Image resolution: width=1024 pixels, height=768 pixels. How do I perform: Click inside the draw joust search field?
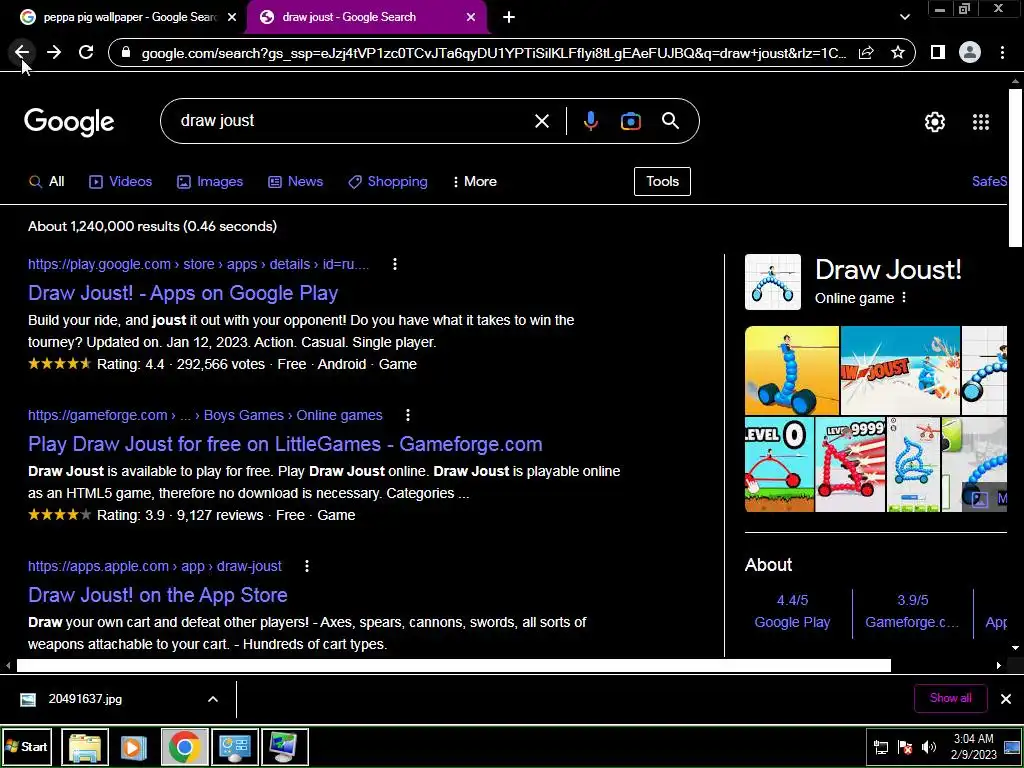pos(353,121)
